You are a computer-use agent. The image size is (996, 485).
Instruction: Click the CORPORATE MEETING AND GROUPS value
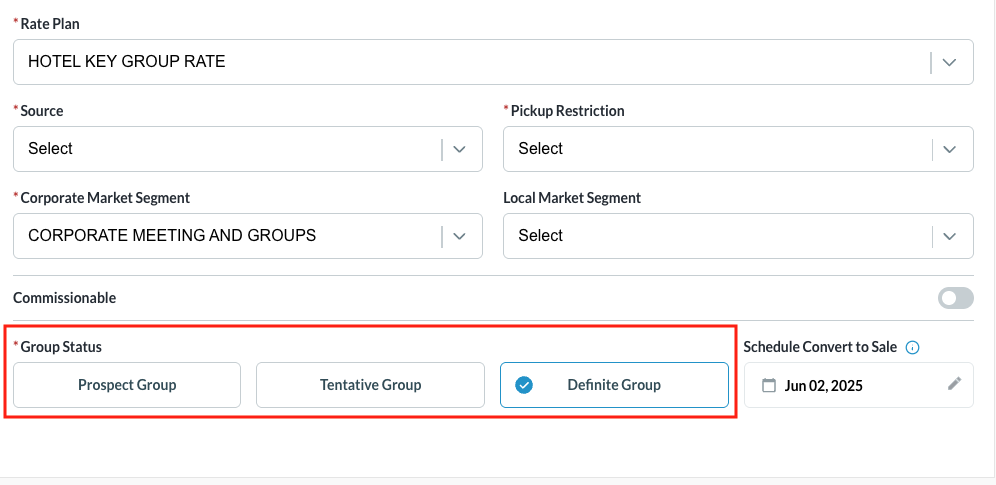(172, 236)
